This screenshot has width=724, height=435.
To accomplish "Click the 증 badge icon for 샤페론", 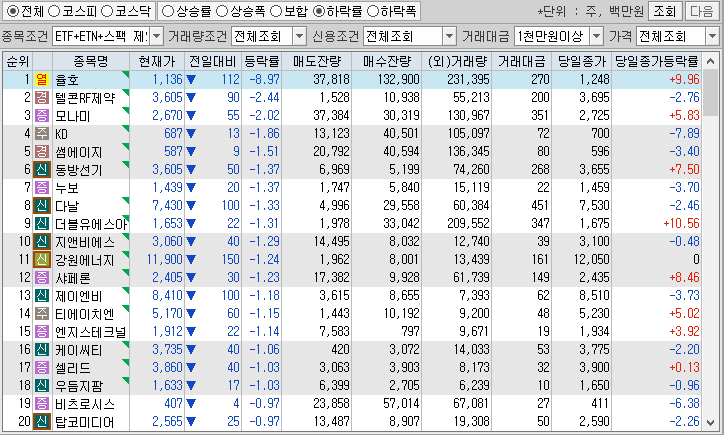I will [x=42, y=278].
